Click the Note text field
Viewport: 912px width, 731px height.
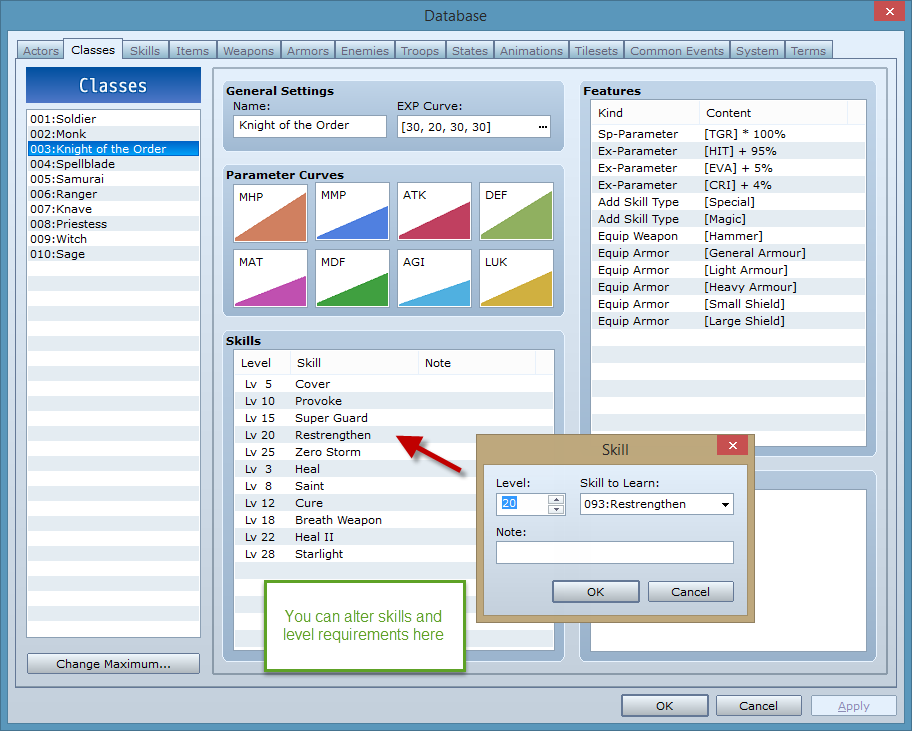[615, 552]
